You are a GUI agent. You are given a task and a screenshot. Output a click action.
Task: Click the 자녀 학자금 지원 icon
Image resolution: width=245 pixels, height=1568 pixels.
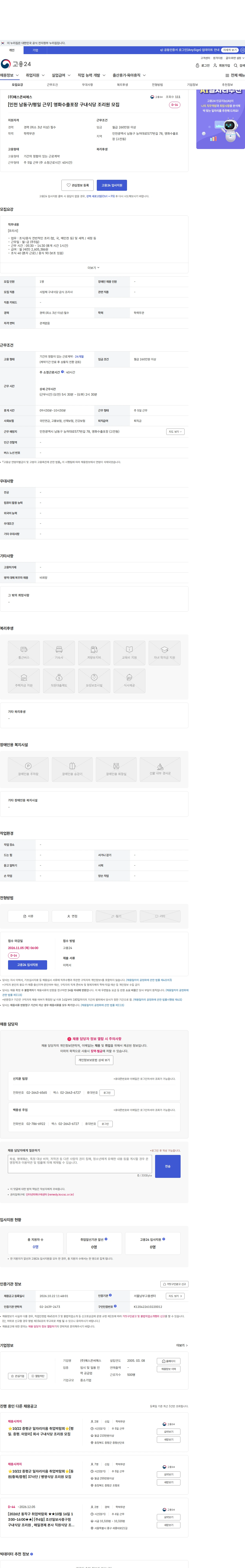(165, 652)
